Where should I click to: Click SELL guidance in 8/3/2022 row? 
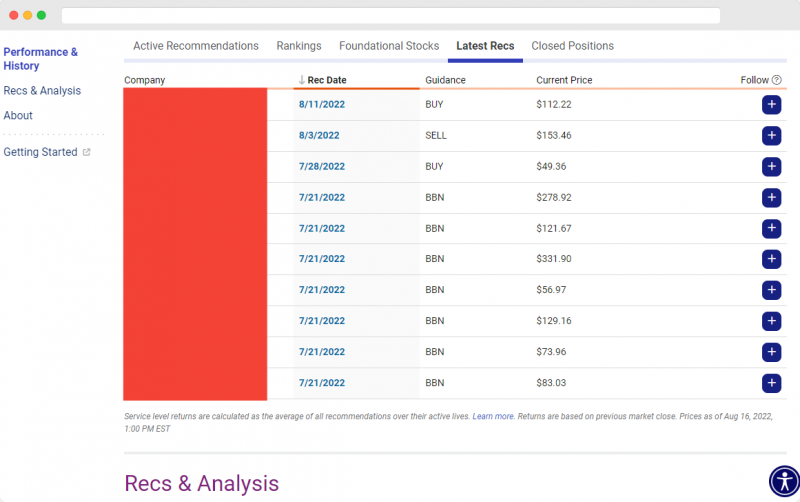pos(436,136)
